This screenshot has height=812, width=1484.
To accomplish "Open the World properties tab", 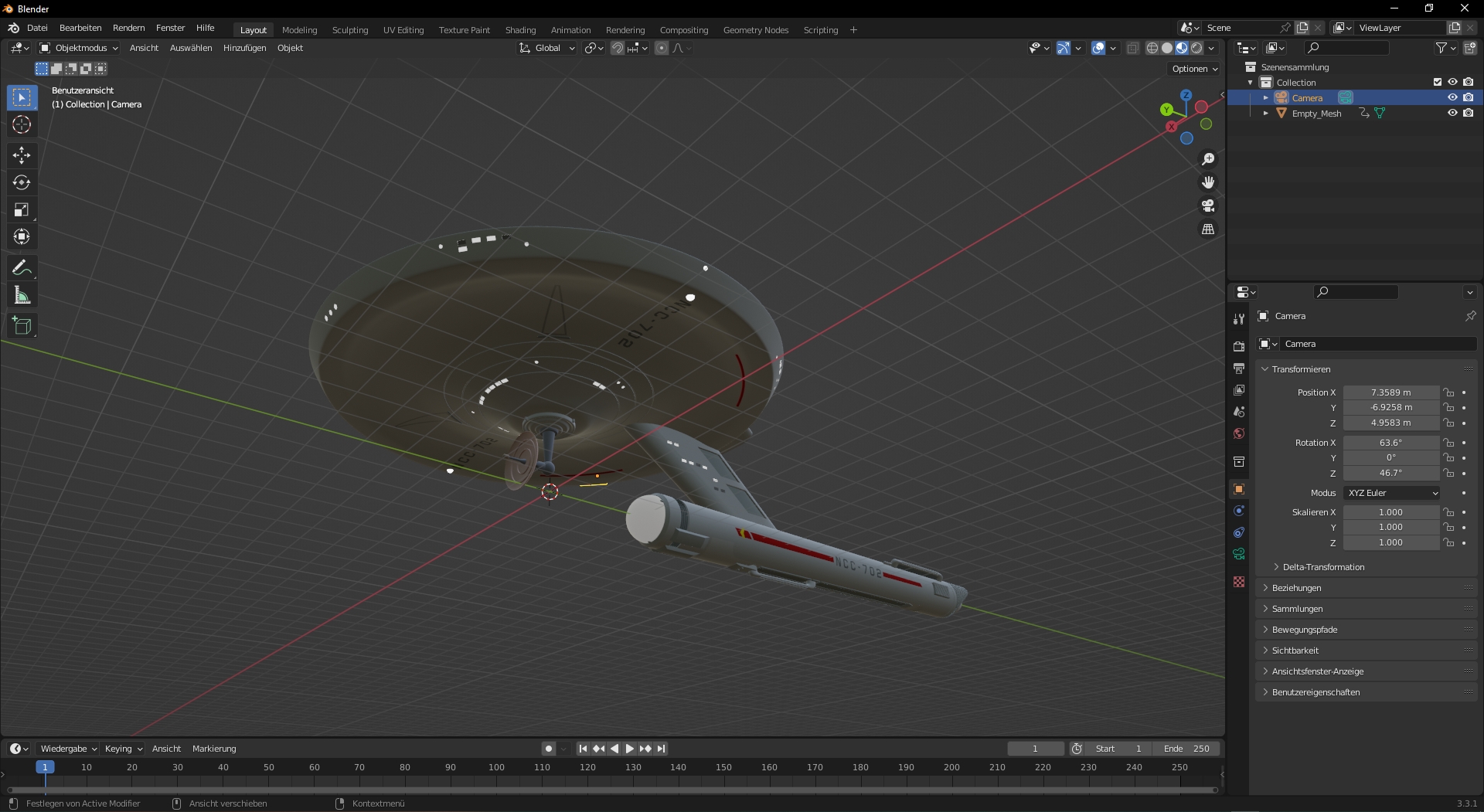I will click(x=1239, y=433).
